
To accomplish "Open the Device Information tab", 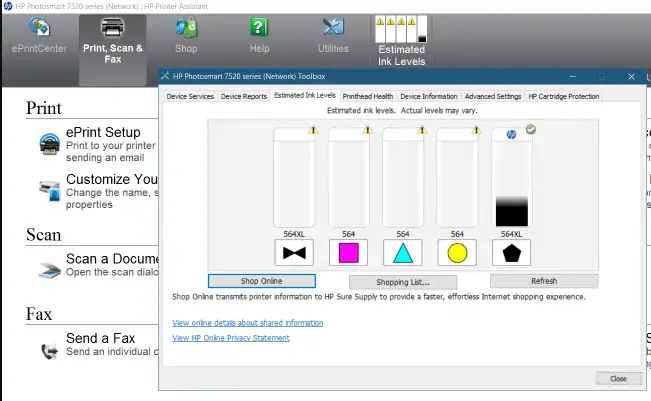I will [429, 96].
